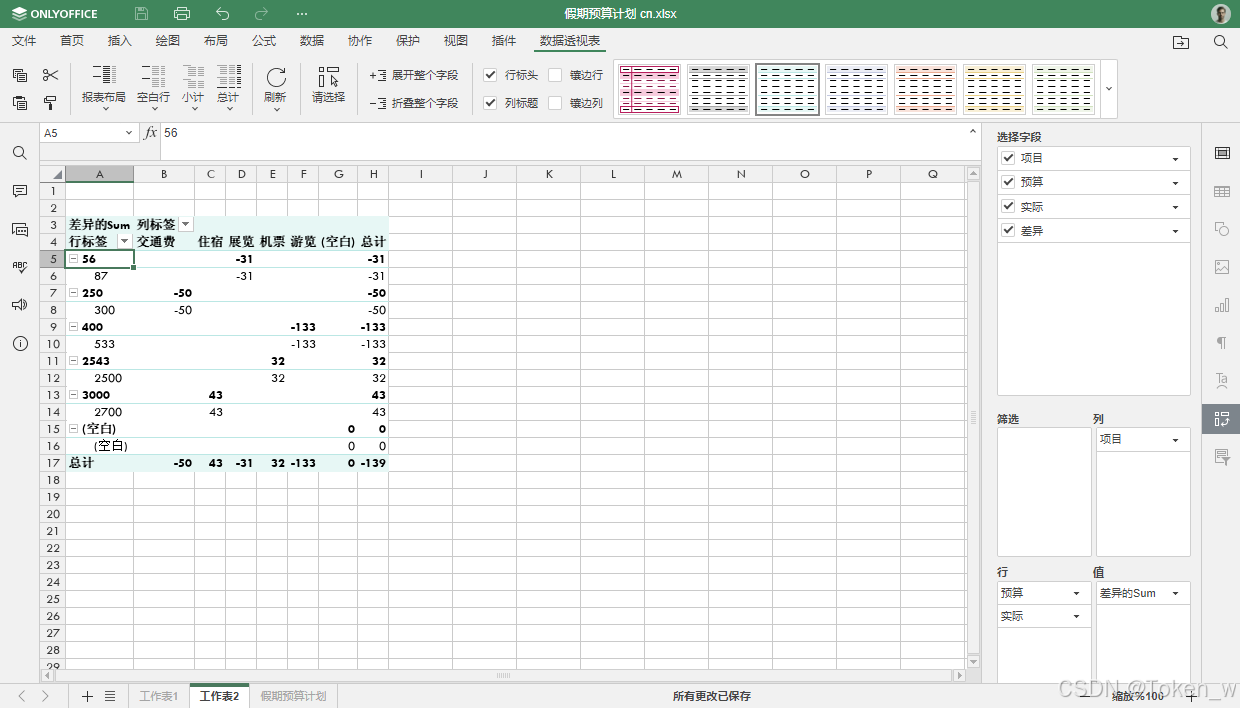Screen dimensions: 1240x708
Task: Uncheck the 差异 field checkbox
Action: [1008, 230]
